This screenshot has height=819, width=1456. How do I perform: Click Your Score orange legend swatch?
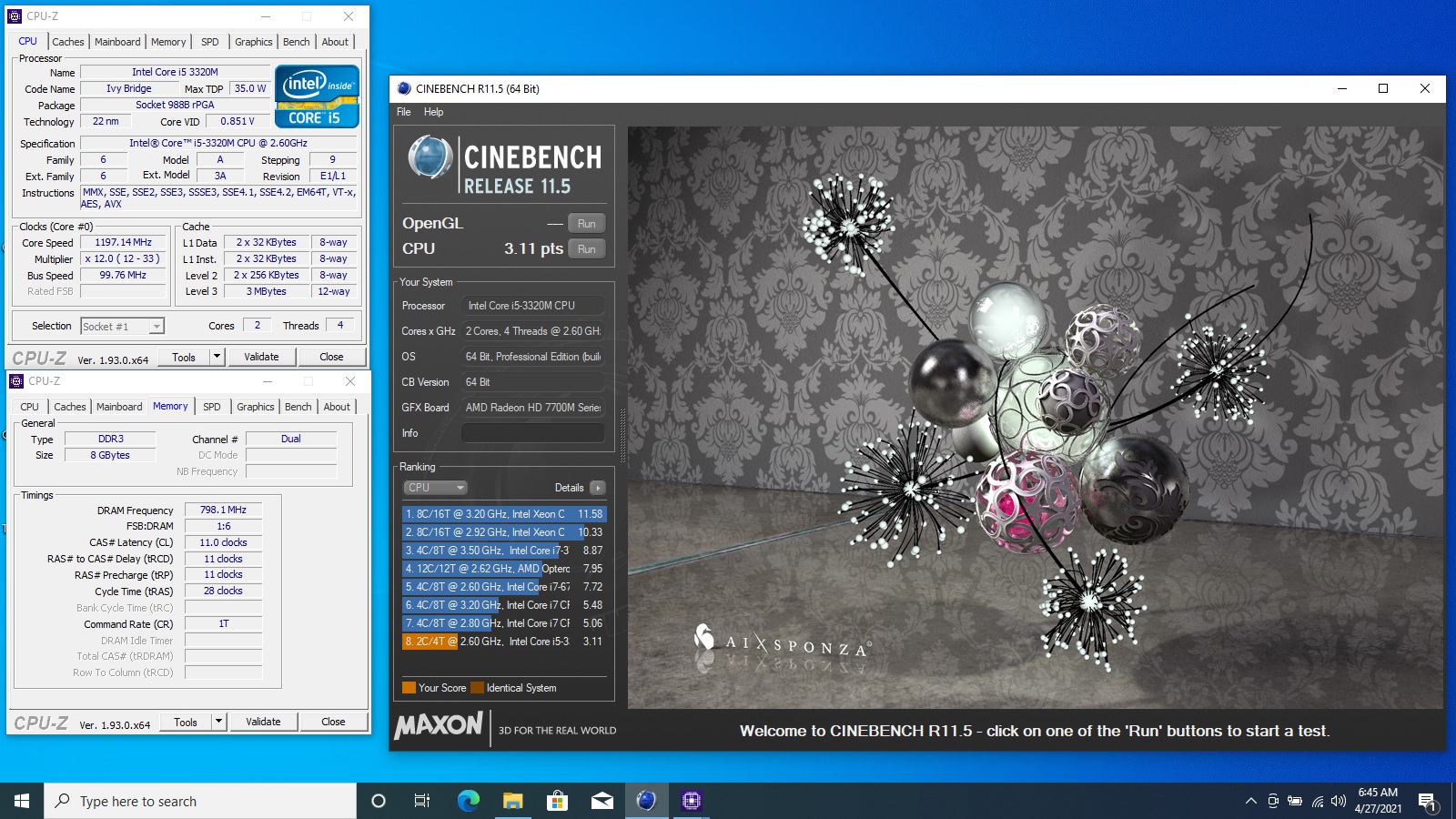tap(409, 688)
